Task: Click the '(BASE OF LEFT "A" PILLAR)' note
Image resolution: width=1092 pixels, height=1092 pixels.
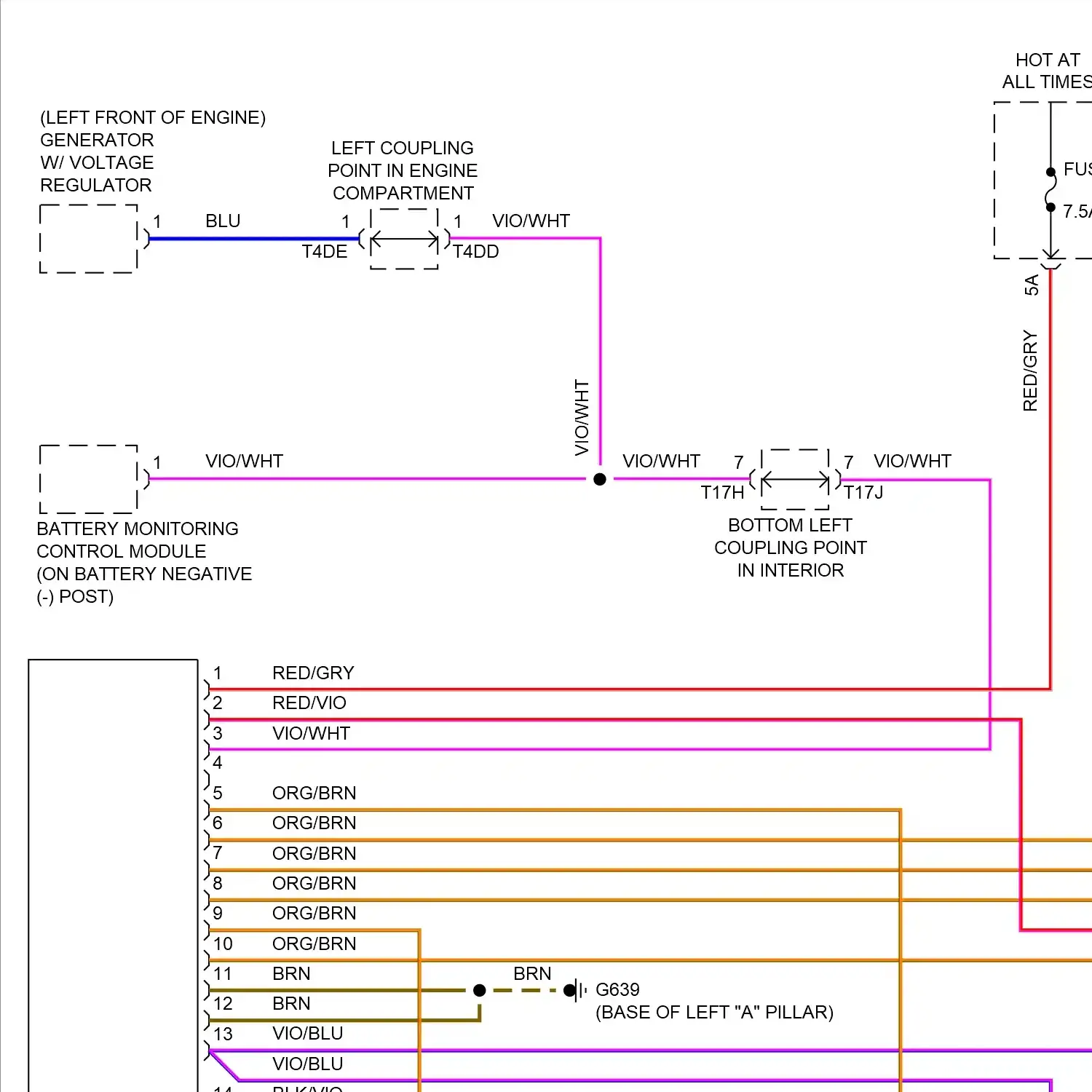Action: [x=714, y=1012]
